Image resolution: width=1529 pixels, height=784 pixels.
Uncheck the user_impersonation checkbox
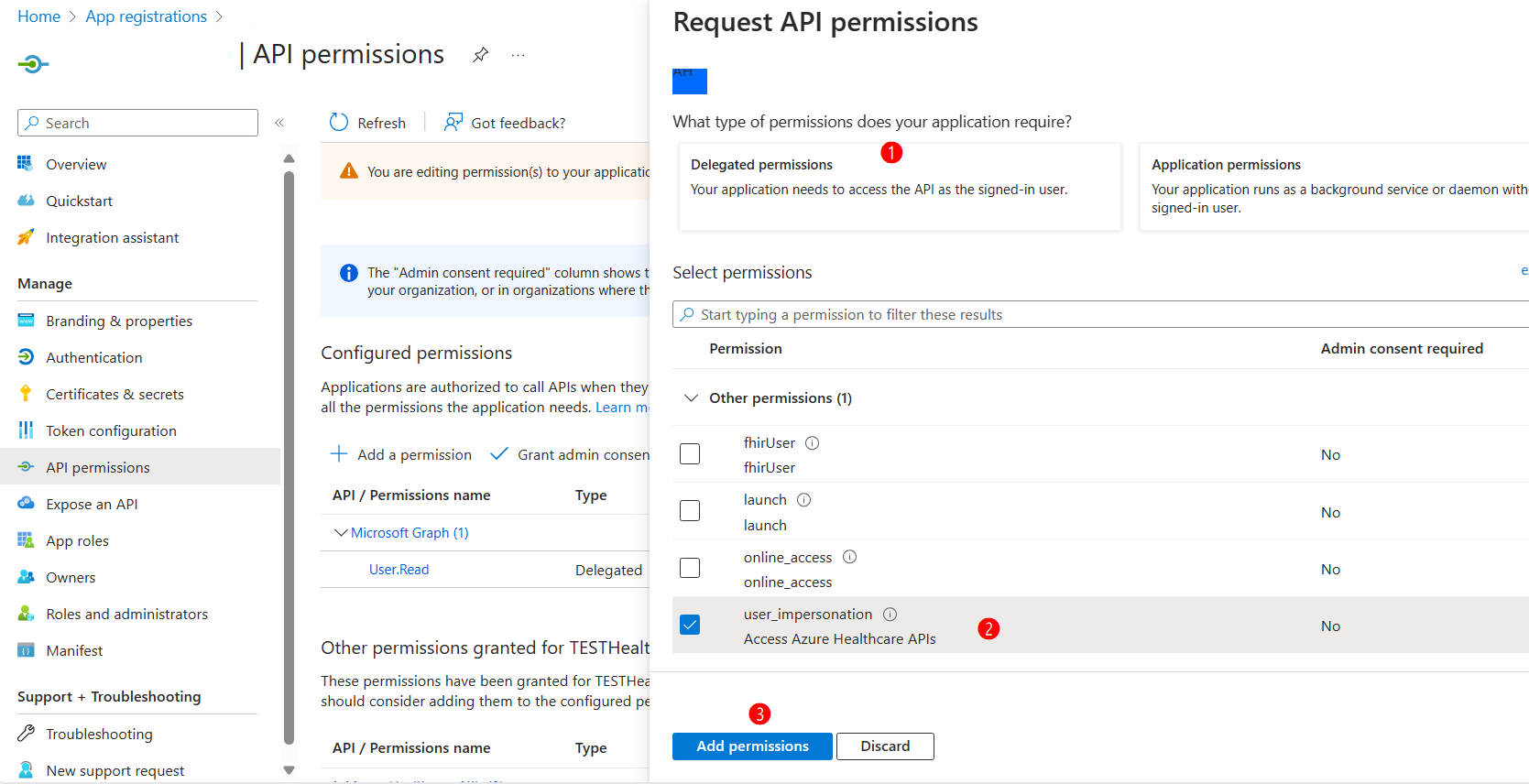[690, 626]
